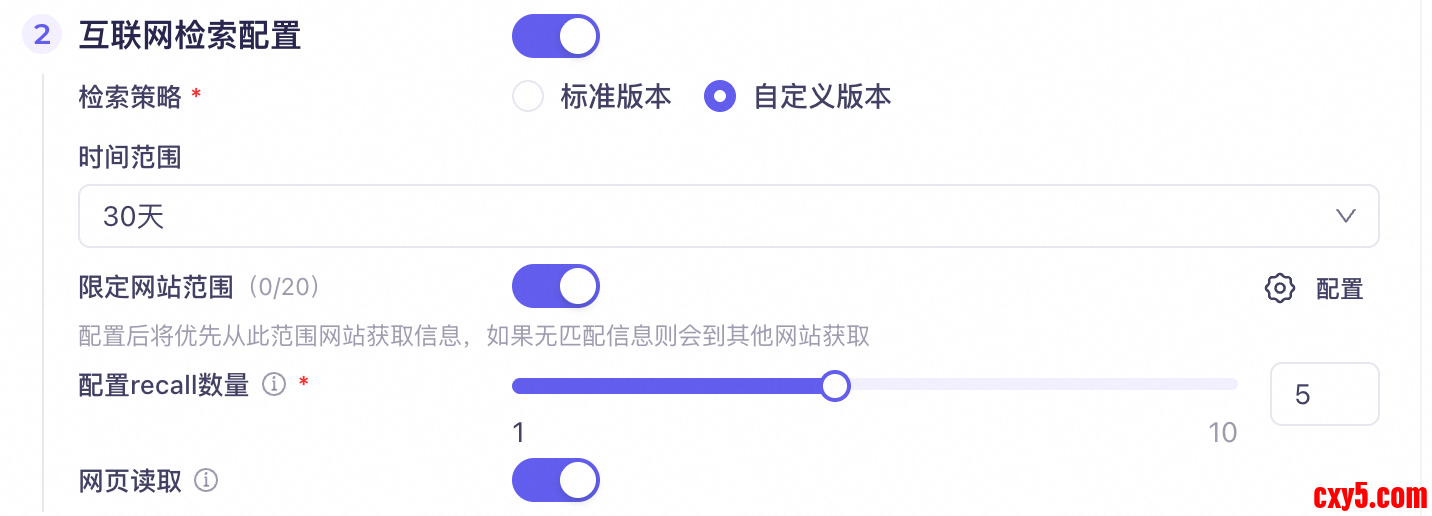
Task: Select the 标准版本 radio option
Action: pos(528,97)
